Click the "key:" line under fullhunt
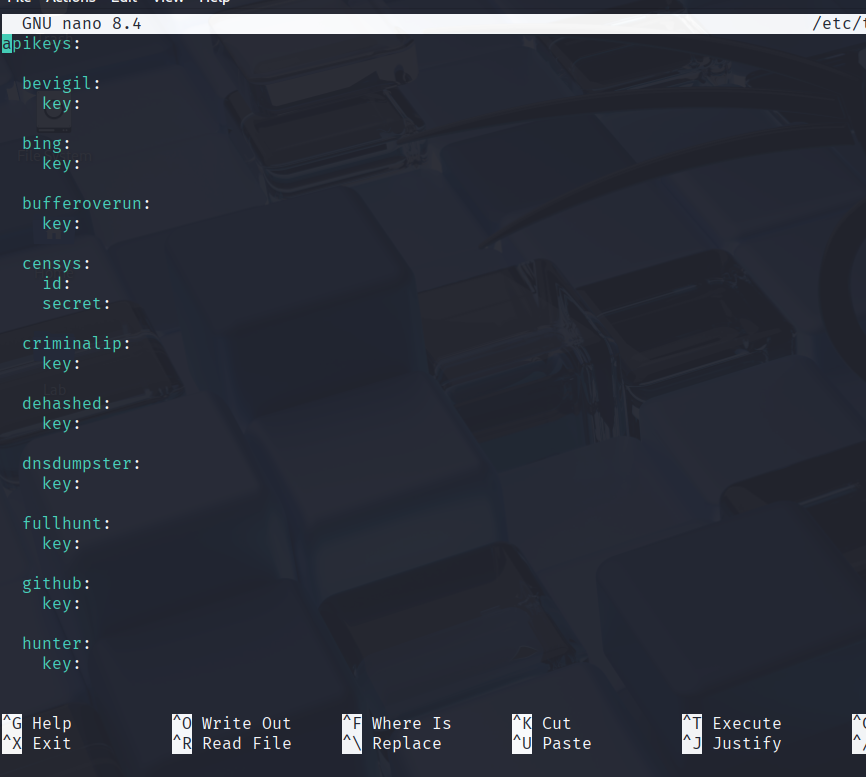This screenshot has width=866, height=777. 61,544
